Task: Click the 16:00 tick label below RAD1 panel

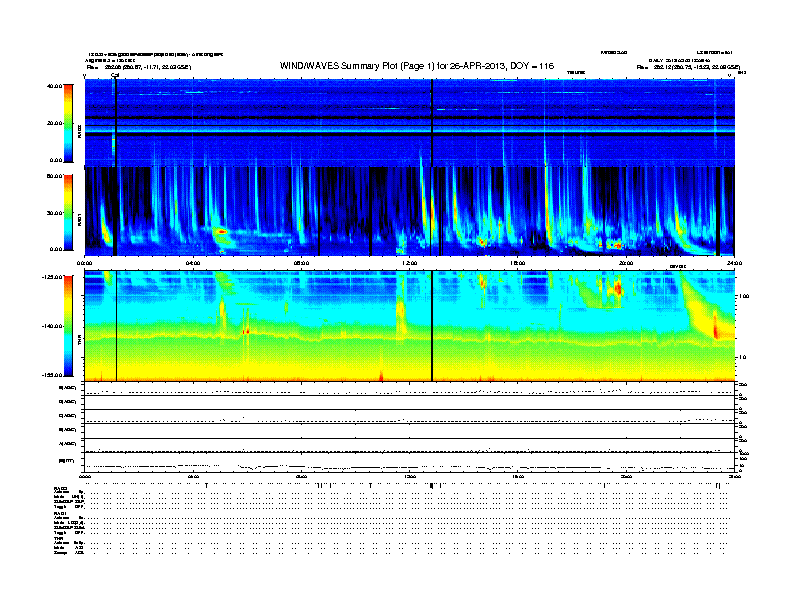Action: pyautogui.click(x=518, y=263)
